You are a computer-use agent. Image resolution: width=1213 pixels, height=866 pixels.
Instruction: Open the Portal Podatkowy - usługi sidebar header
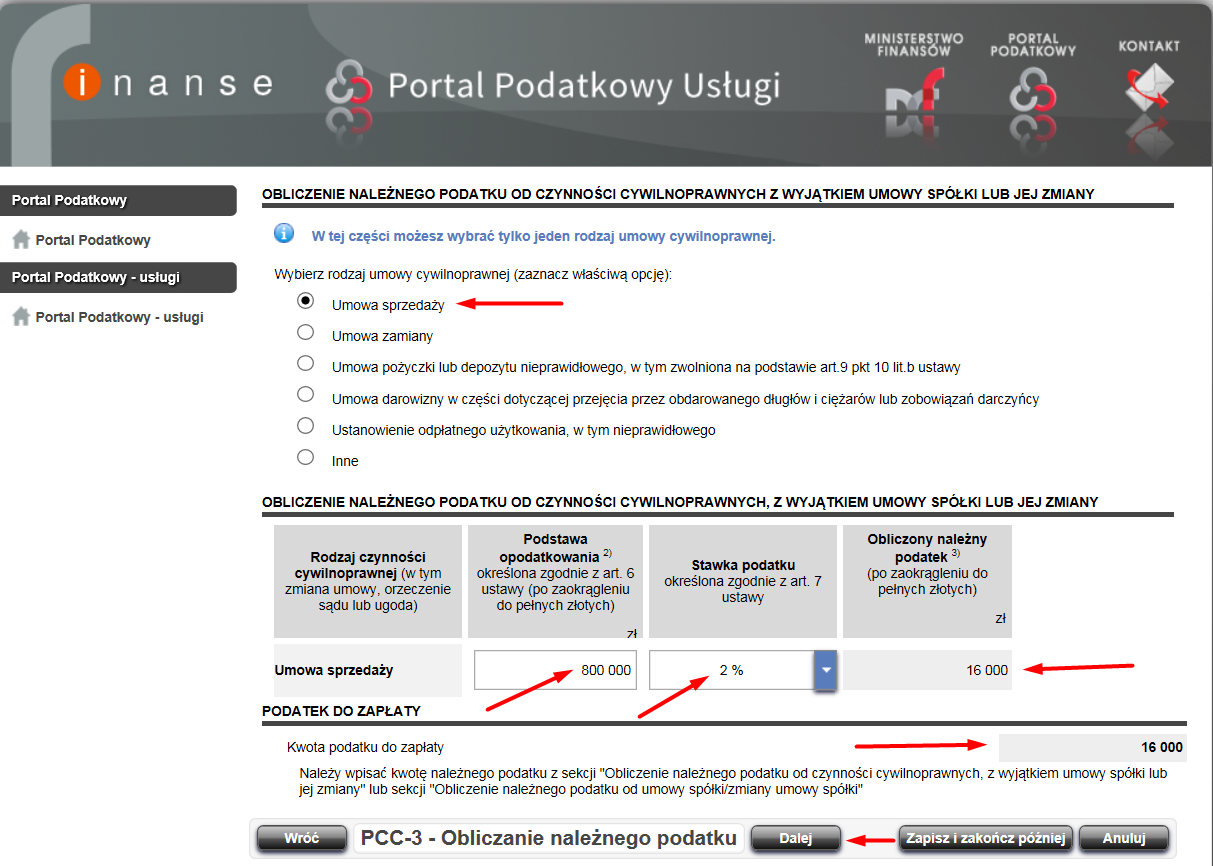tap(118, 277)
